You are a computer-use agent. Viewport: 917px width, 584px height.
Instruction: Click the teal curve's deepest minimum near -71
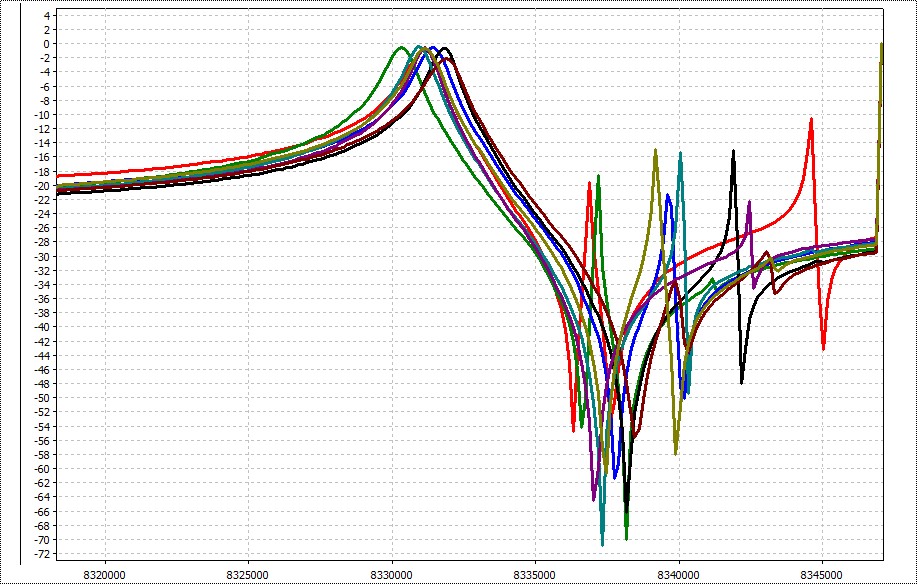click(602, 544)
